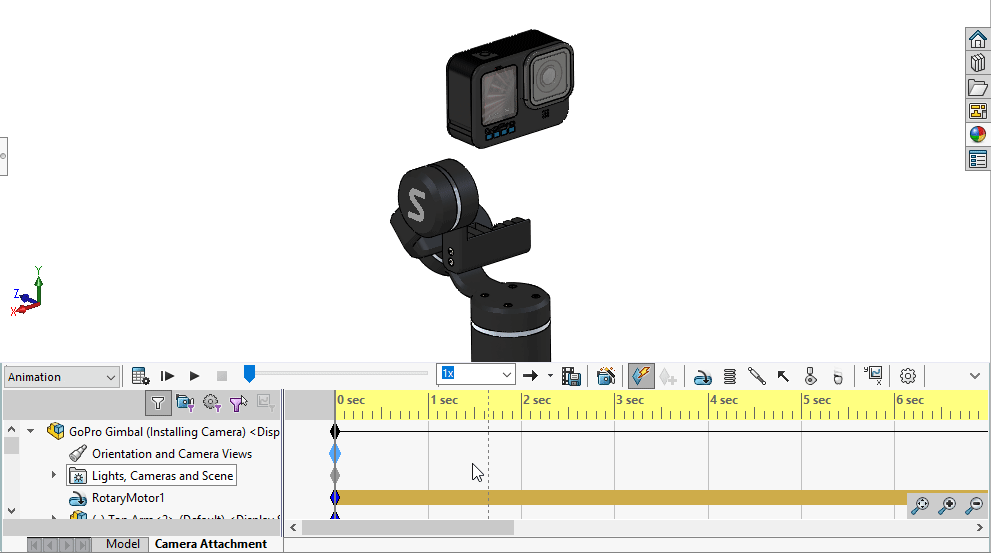This screenshot has width=991, height=553.
Task: Click the Calculate motion study icon
Action: 141,376
